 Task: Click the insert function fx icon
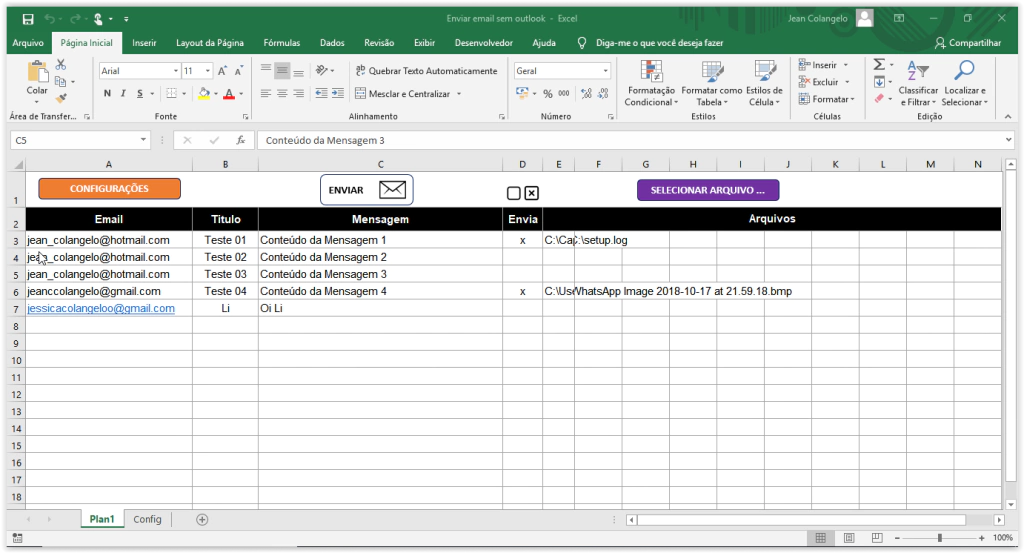[x=240, y=141]
